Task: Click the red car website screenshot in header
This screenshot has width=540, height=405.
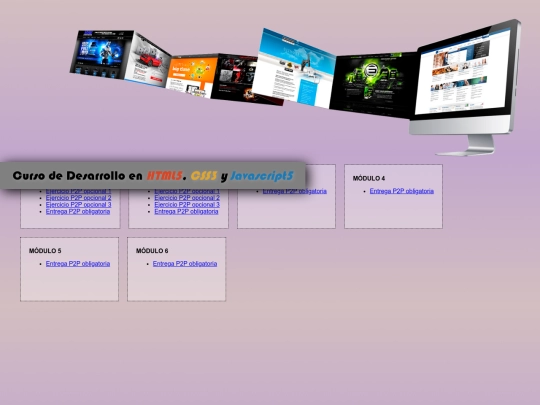Action: click(147, 60)
